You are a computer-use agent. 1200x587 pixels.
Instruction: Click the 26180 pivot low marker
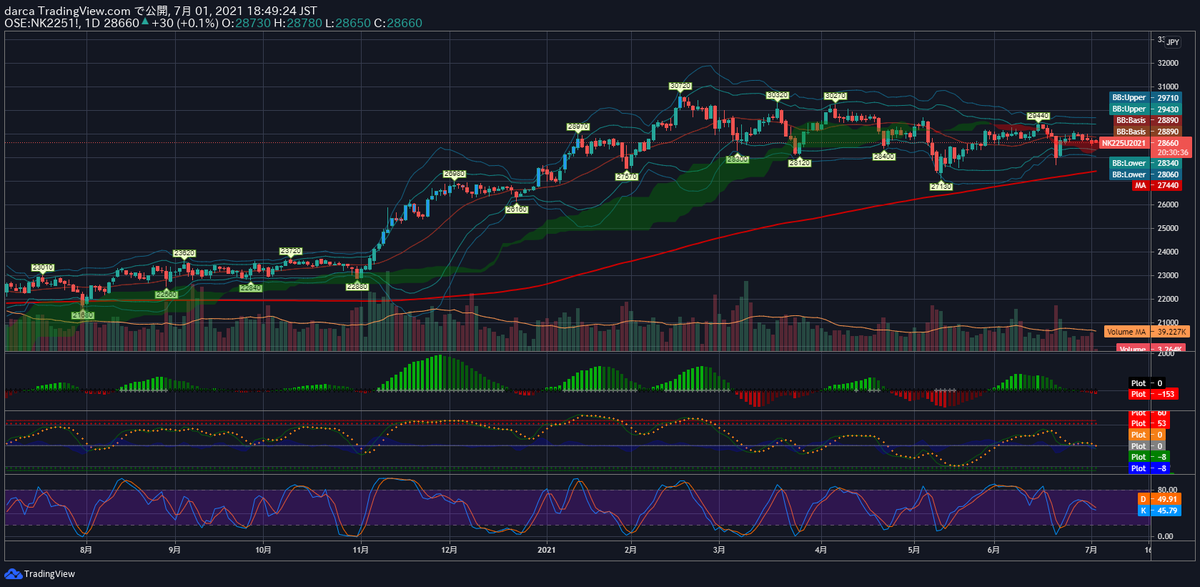[517, 210]
